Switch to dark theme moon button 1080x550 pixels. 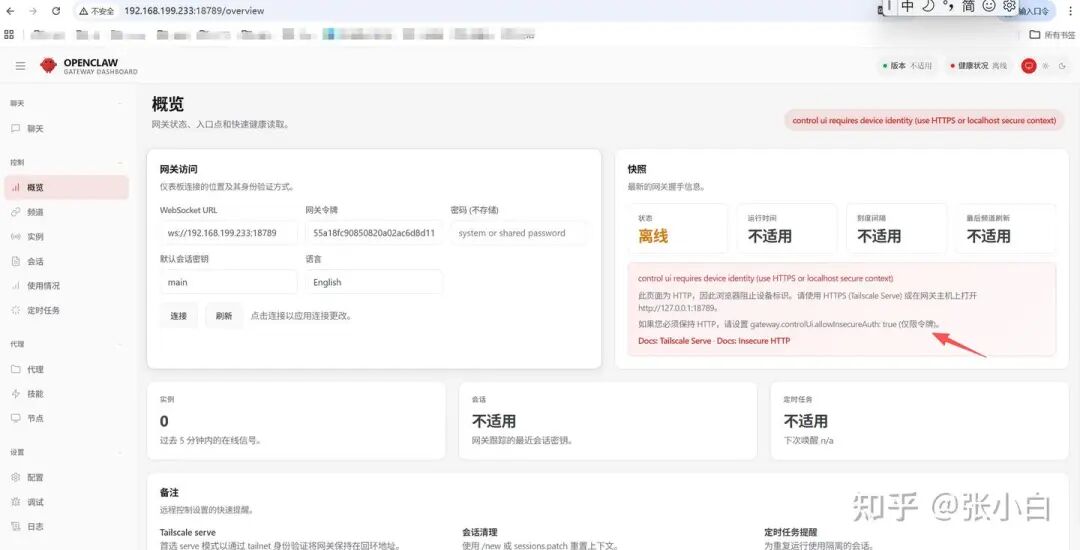1063,66
